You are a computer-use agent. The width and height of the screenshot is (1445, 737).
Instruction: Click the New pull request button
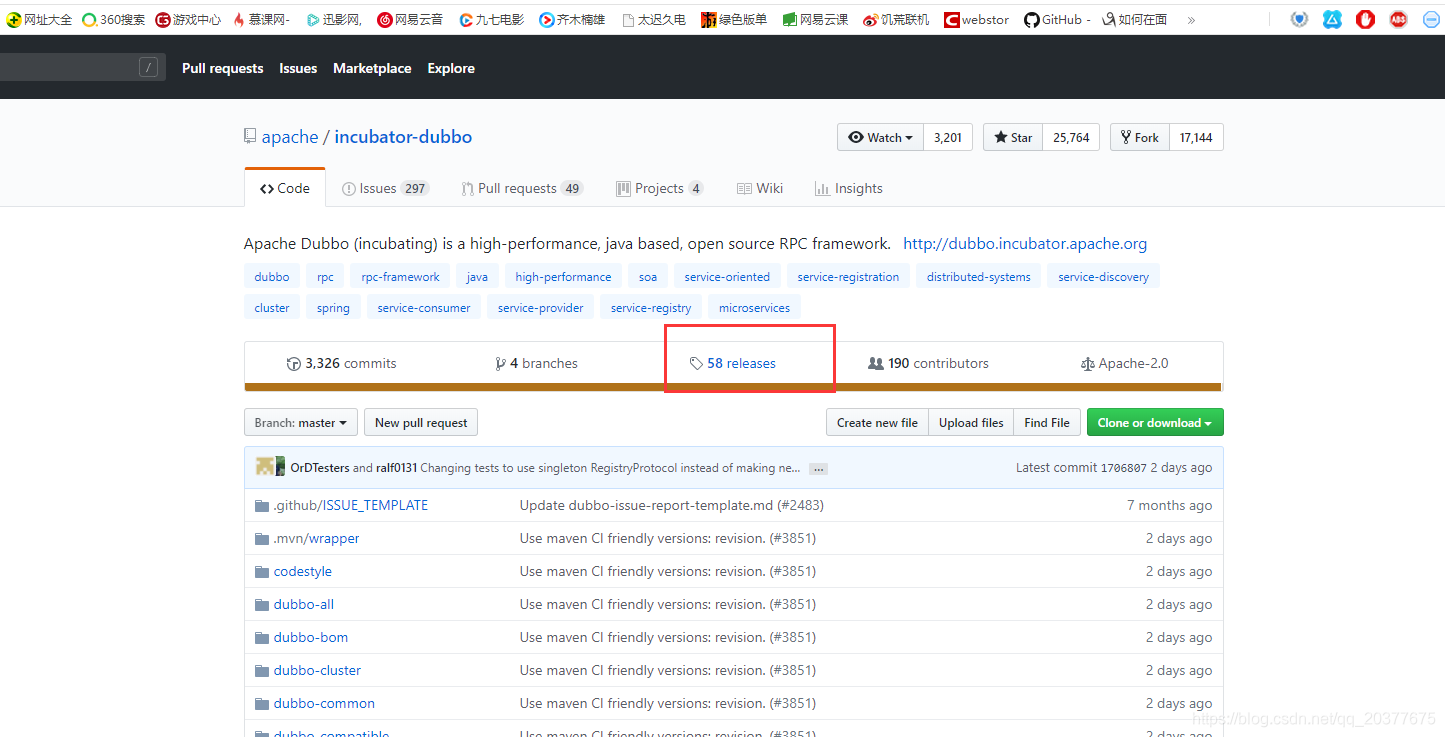(421, 422)
